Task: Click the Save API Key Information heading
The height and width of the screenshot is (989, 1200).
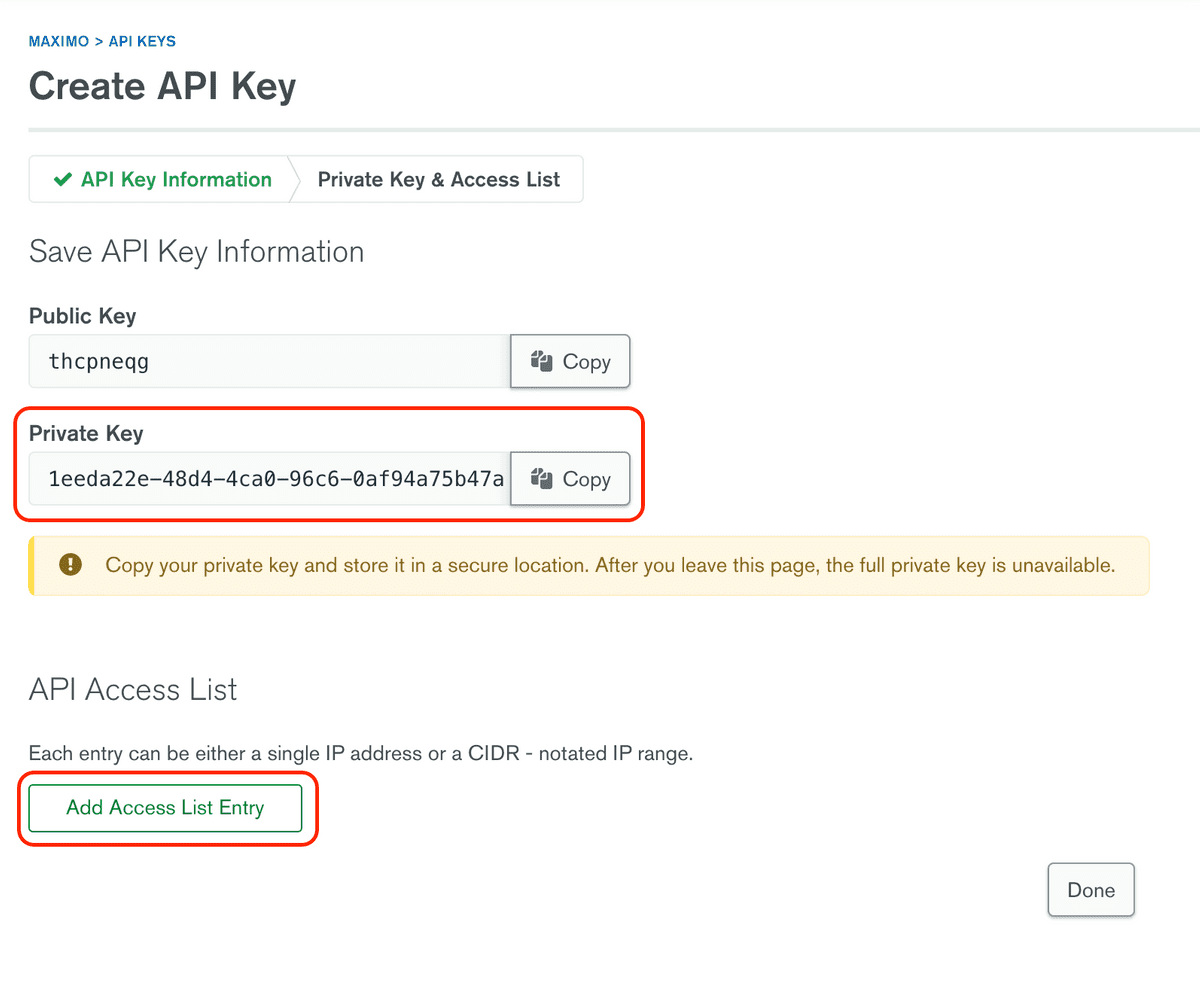Action: 196,251
